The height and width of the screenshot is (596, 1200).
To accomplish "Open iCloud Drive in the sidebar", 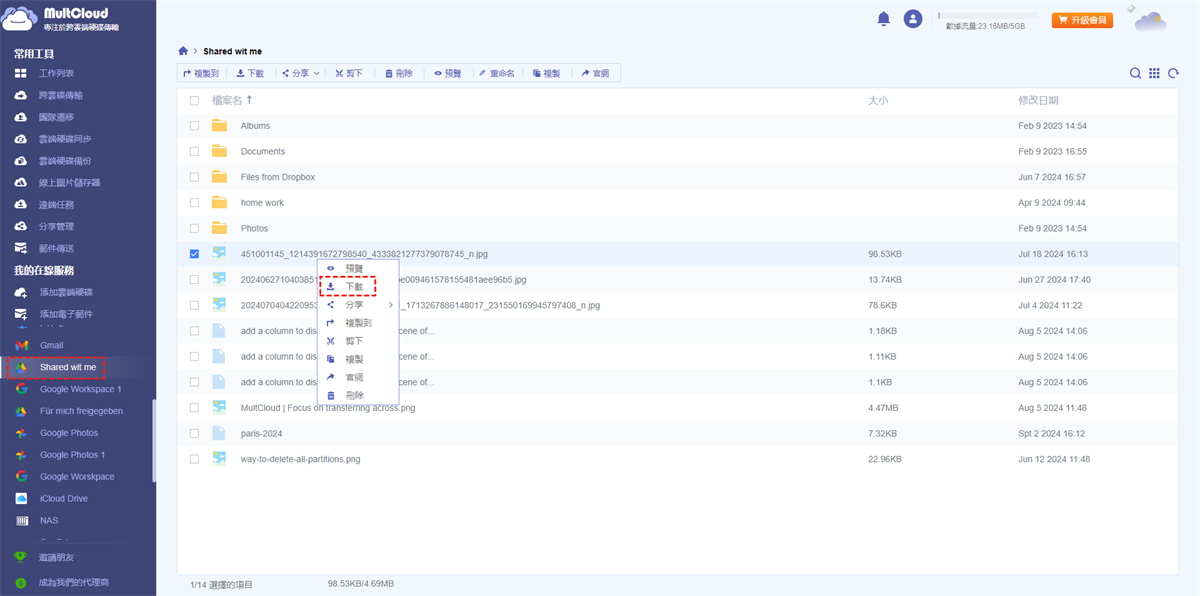I will pyautogui.click(x=63, y=499).
